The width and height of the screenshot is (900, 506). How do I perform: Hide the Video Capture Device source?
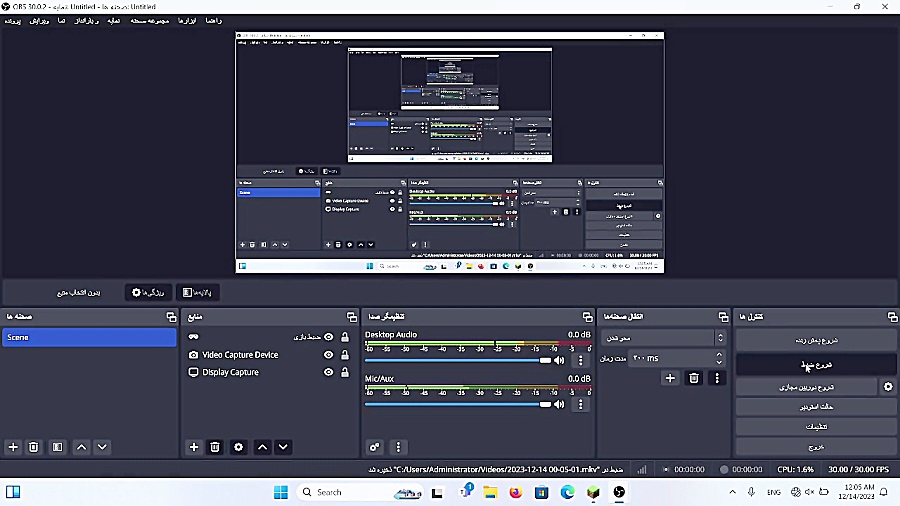click(328, 355)
